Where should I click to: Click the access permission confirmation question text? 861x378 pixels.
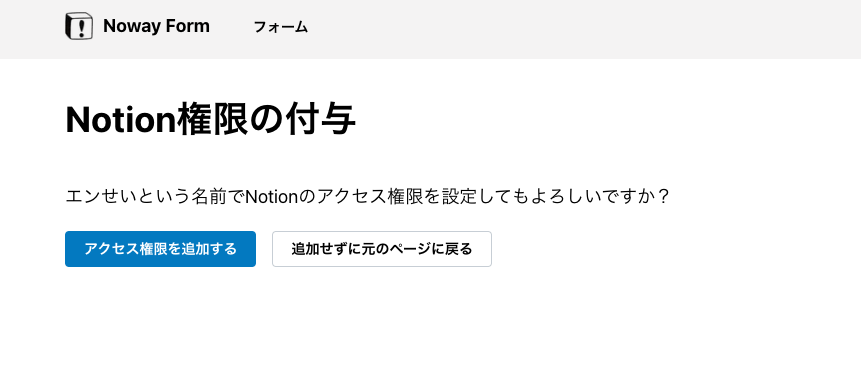(367, 196)
